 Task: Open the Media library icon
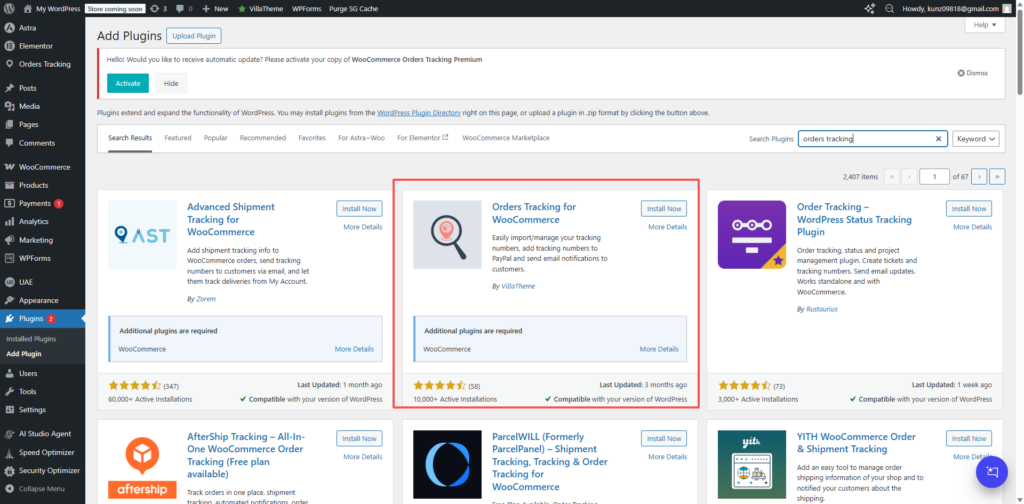9,106
